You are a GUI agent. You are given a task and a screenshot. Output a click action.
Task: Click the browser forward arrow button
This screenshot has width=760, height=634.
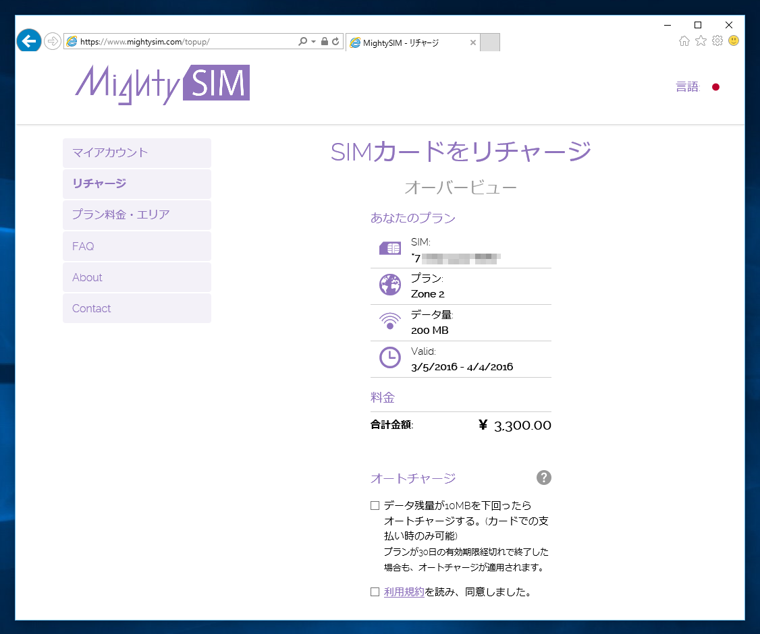[52, 41]
